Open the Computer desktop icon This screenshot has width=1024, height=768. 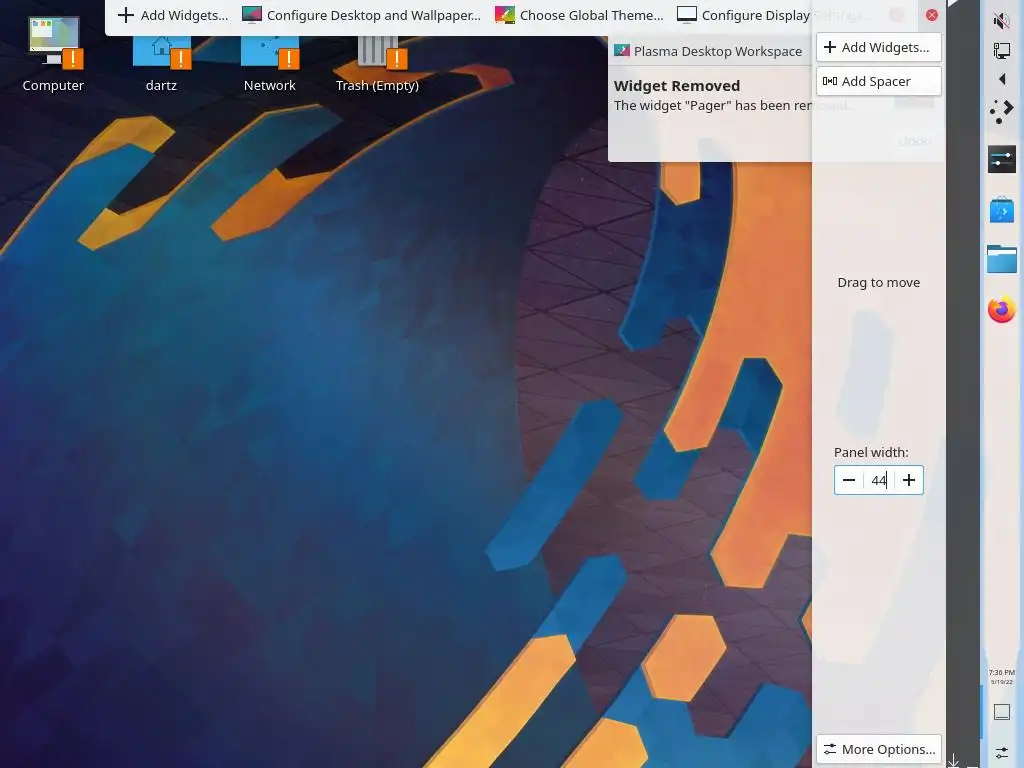click(54, 53)
